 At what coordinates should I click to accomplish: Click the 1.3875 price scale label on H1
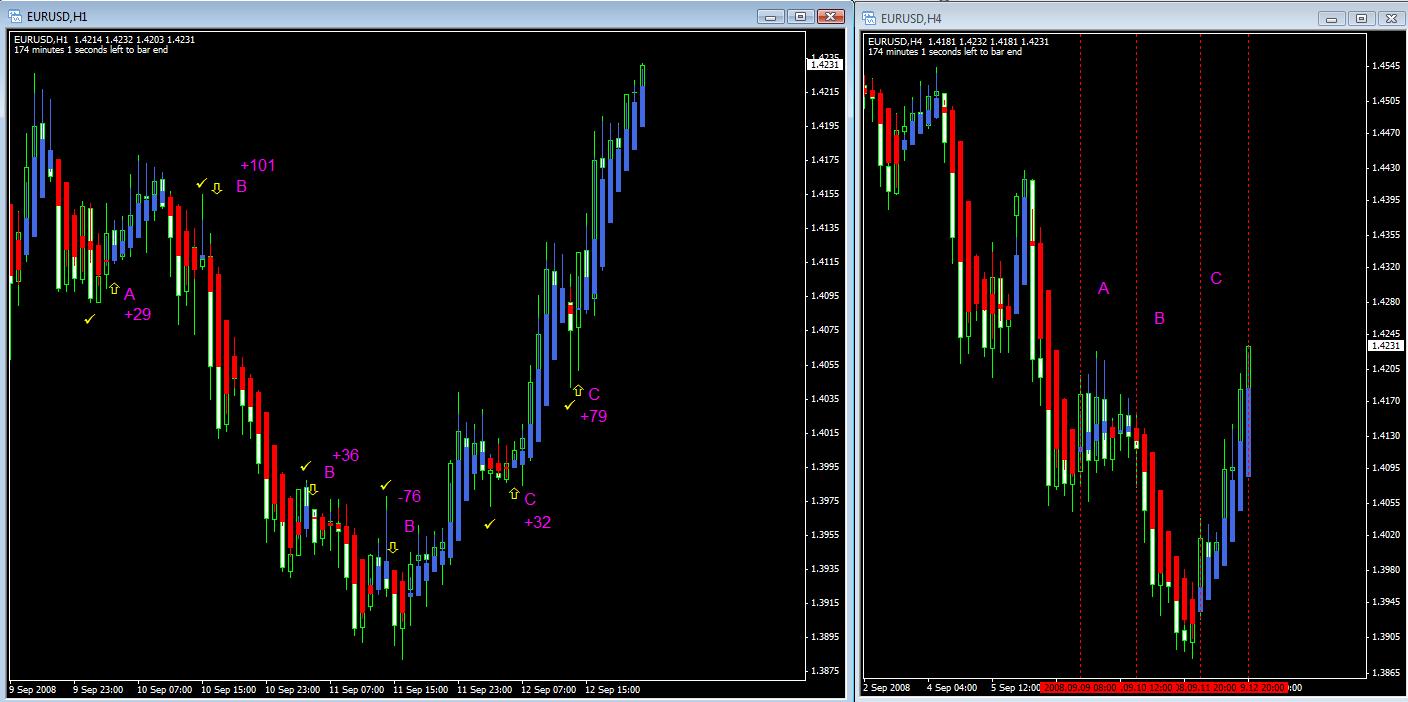(x=827, y=671)
